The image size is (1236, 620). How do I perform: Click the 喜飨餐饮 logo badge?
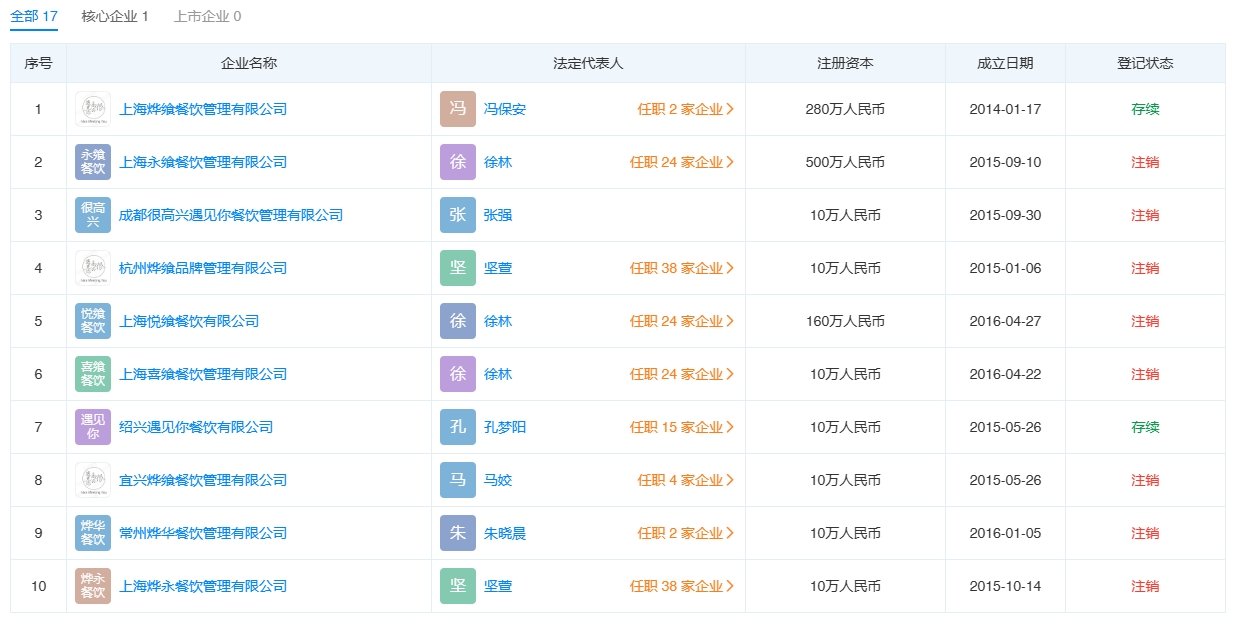pos(93,374)
